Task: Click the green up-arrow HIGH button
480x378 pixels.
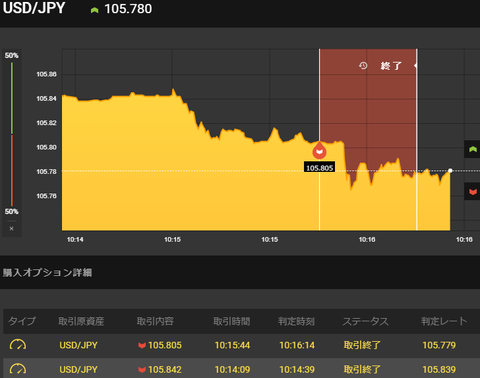Action: tap(472, 149)
